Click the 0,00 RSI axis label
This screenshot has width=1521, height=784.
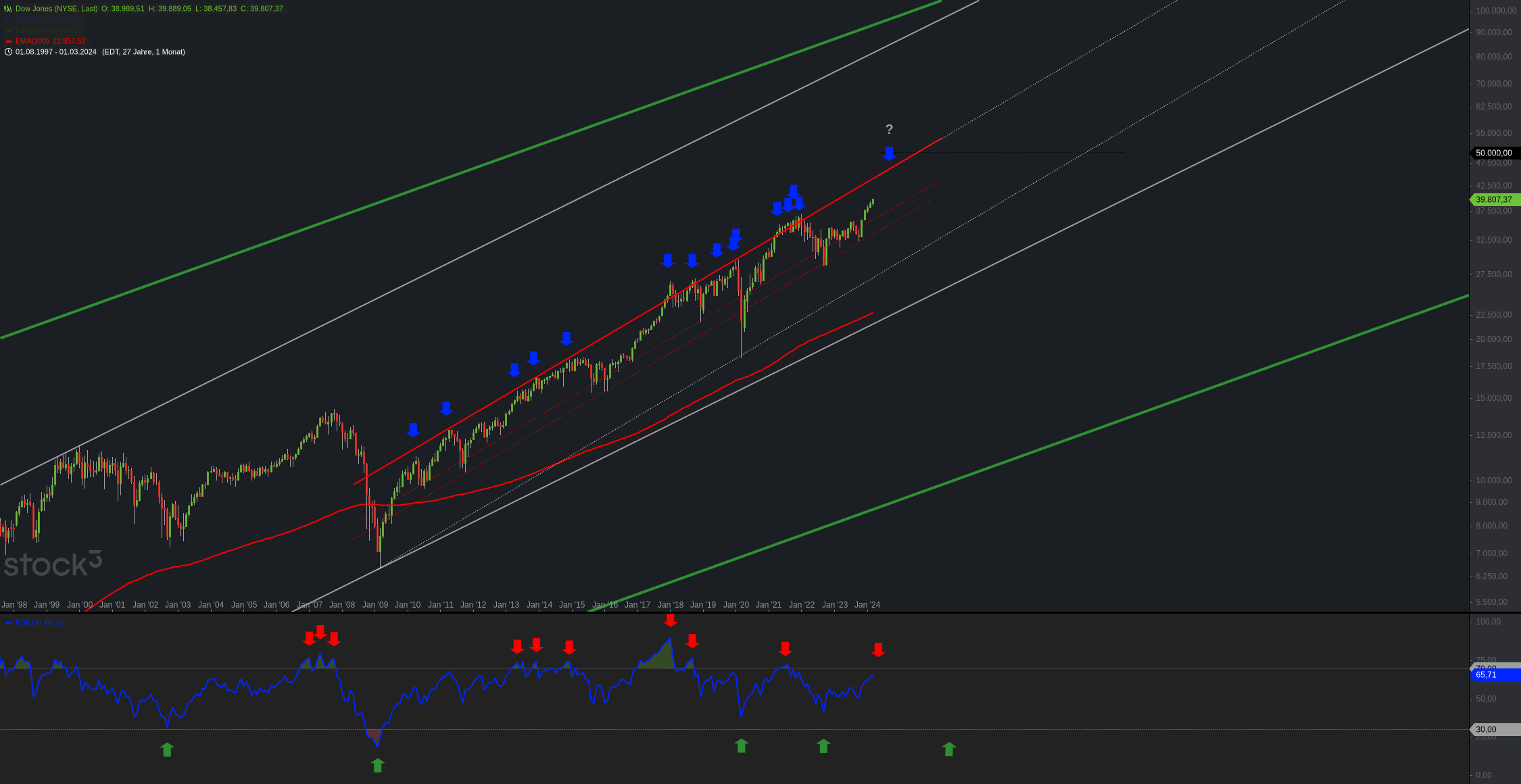click(x=1484, y=775)
